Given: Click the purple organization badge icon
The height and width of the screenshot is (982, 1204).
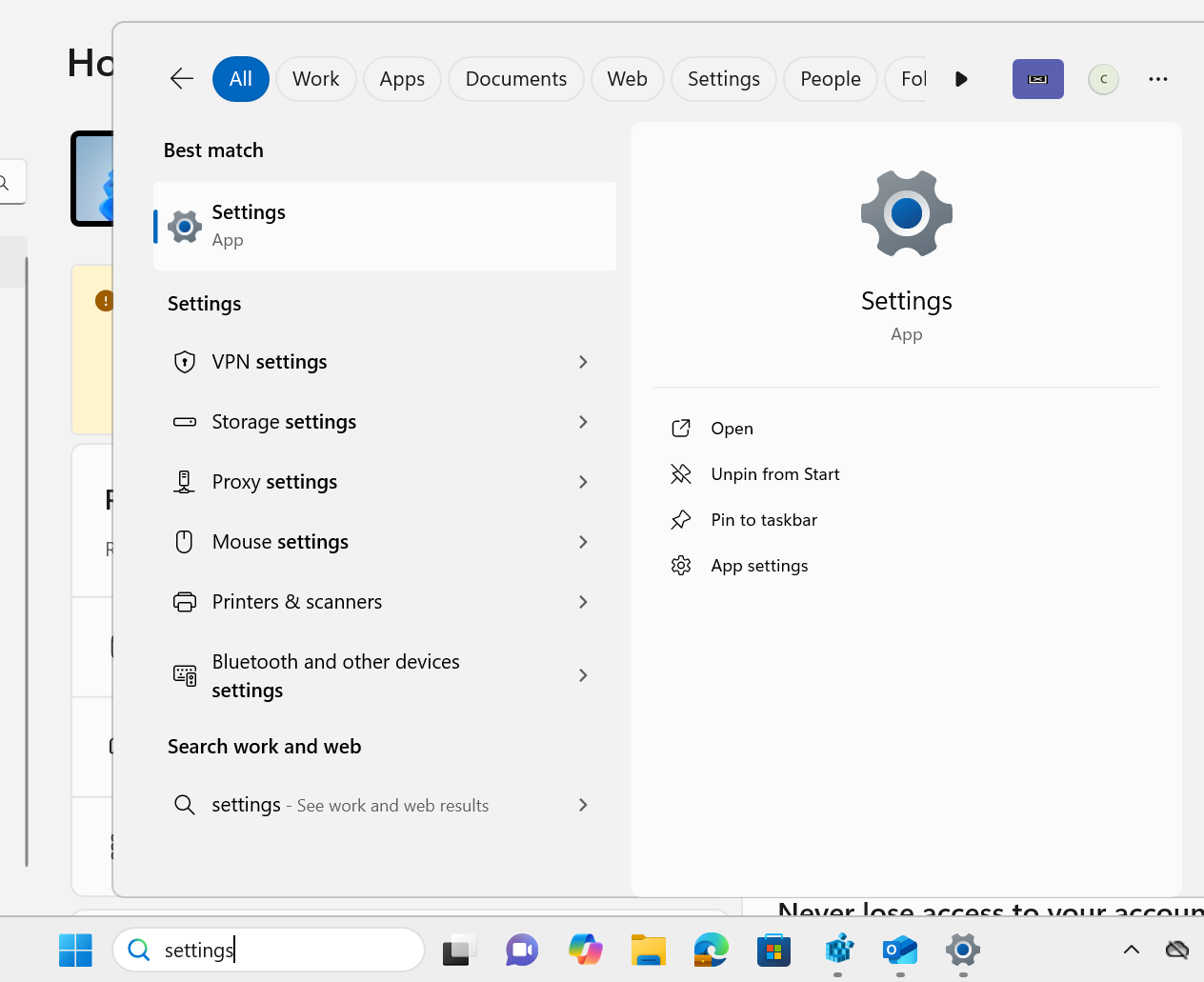Looking at the screenshot, I should pyautogui.click(x=1038, y=79).
